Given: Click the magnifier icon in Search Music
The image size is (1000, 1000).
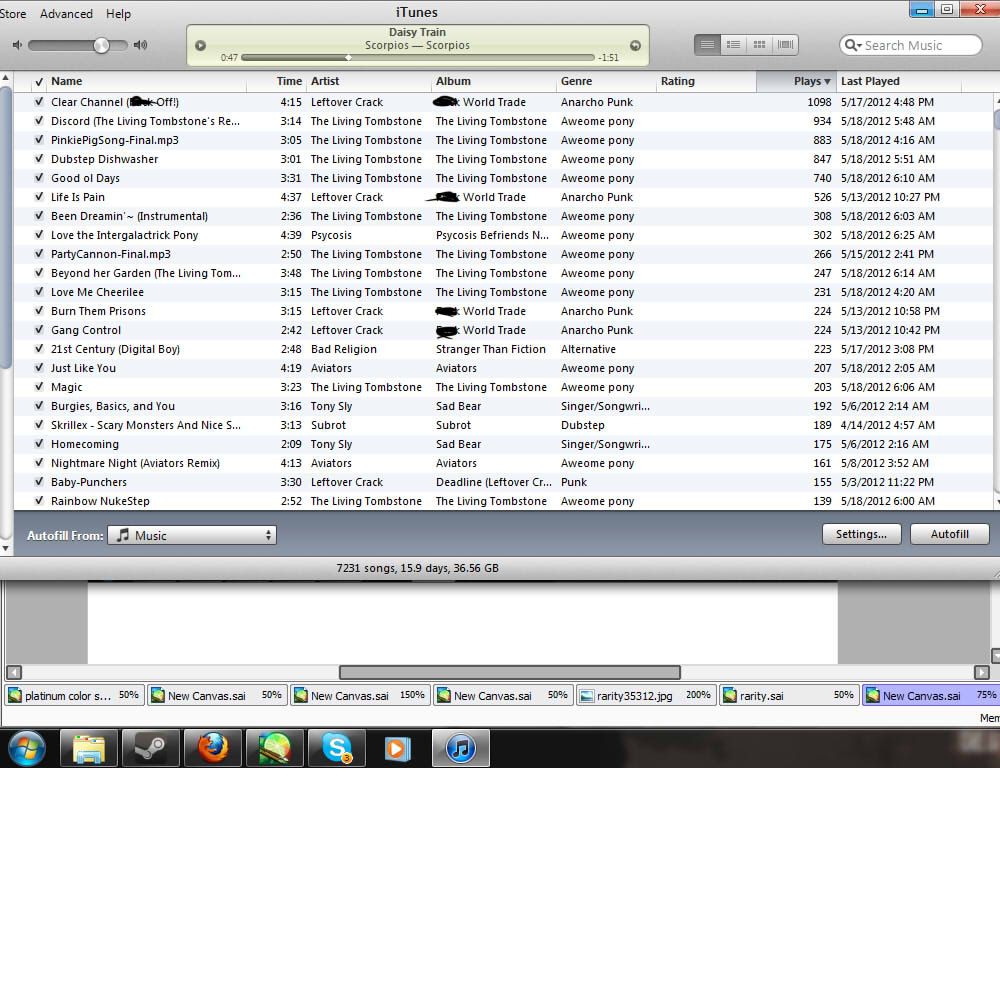Looking at the screenshot, I should (x=852, y=45).
